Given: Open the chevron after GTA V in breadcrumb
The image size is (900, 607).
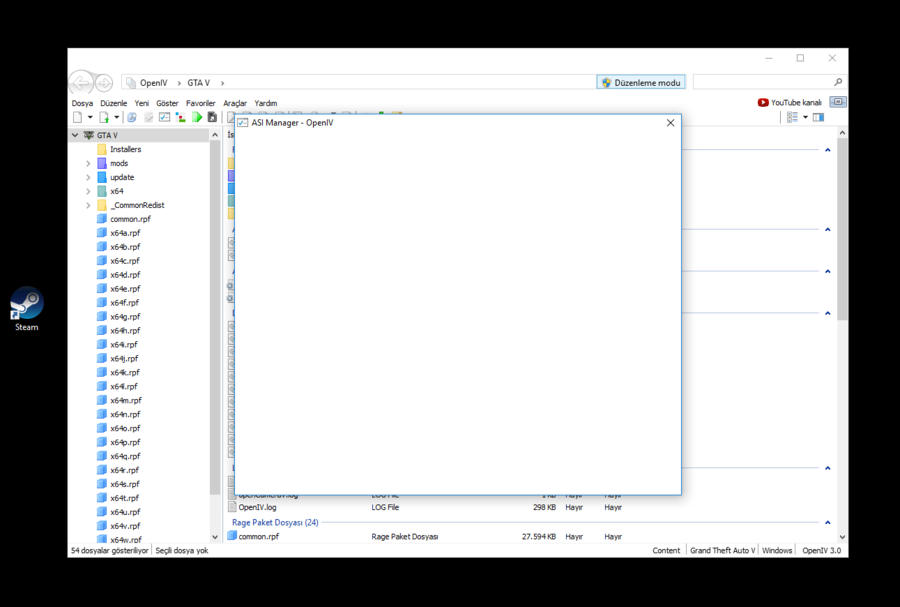Looking at the screenshot, I should [x=223, y=83].
